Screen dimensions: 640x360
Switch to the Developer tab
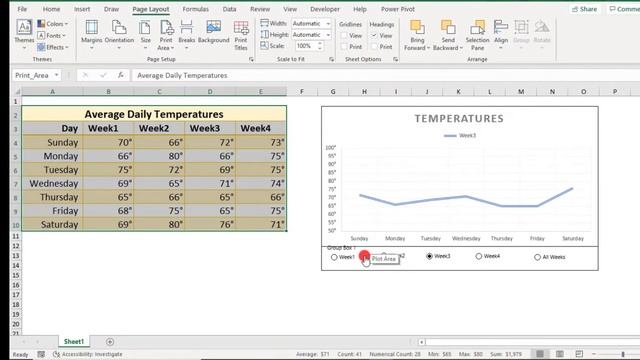(325, 9)
